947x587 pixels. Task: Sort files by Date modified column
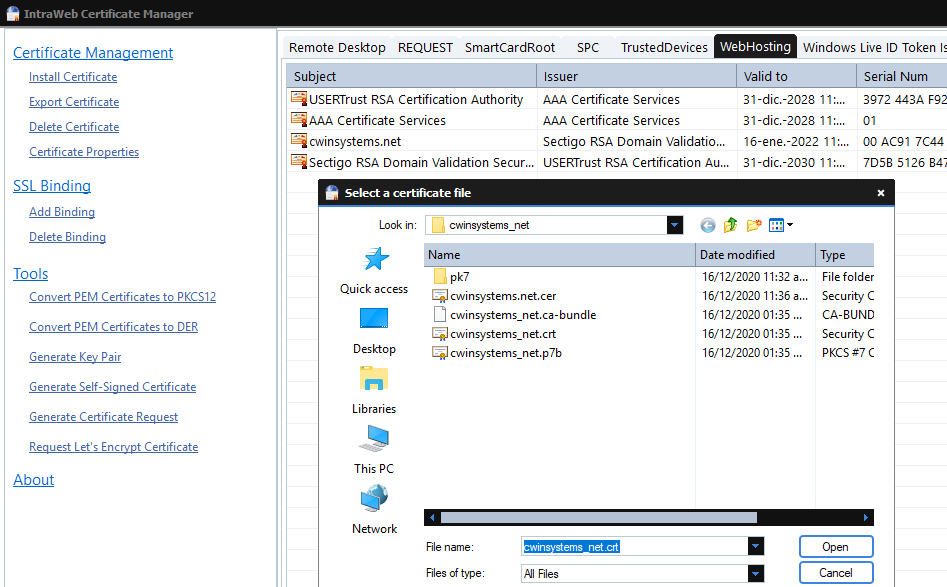point(756,255)
